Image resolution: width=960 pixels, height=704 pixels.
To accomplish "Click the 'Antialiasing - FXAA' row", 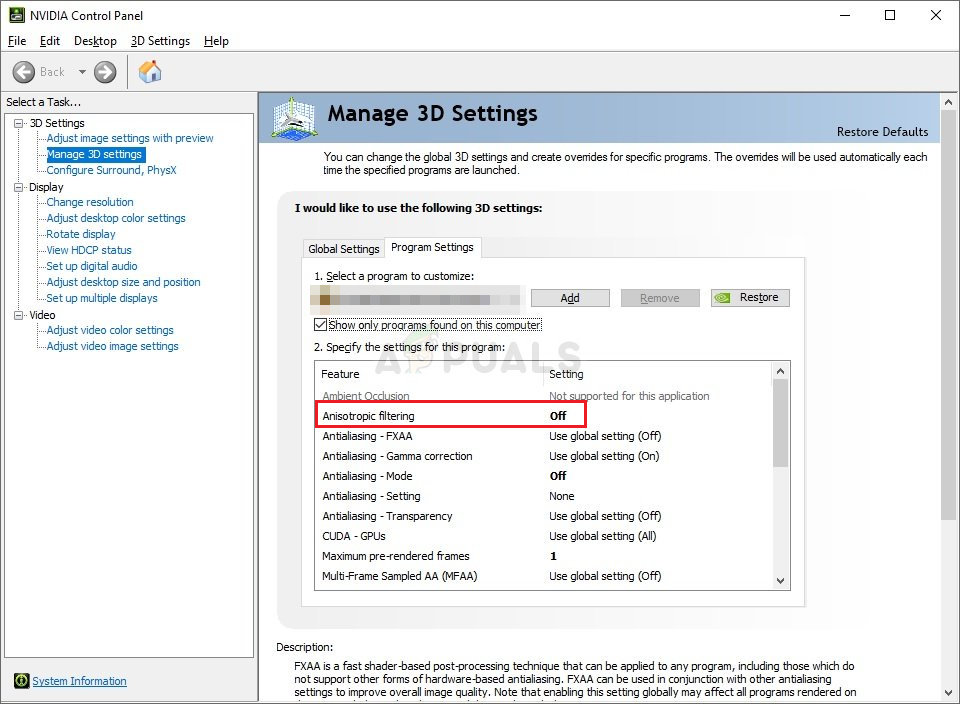I will pyautogui.click(x=544, y=436).
